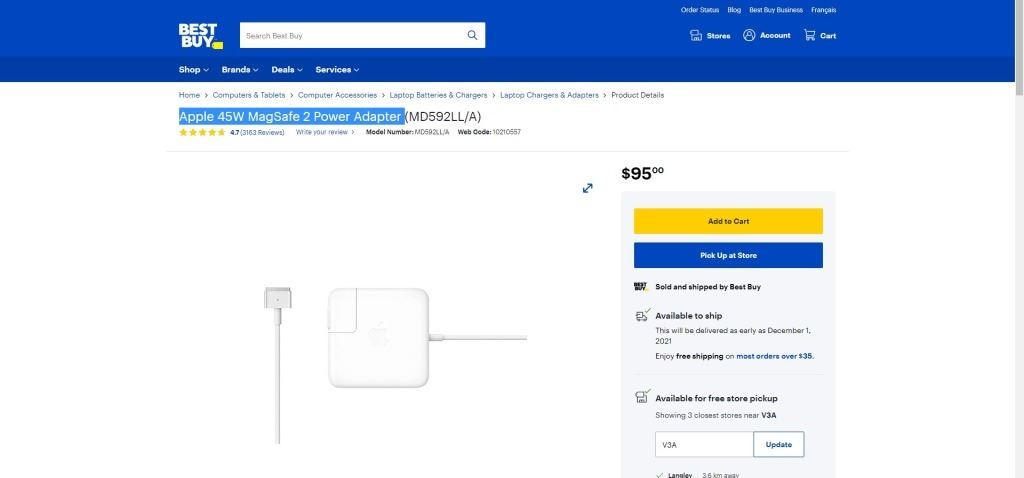Open the Stores locator icon

[x=696, y=36]
